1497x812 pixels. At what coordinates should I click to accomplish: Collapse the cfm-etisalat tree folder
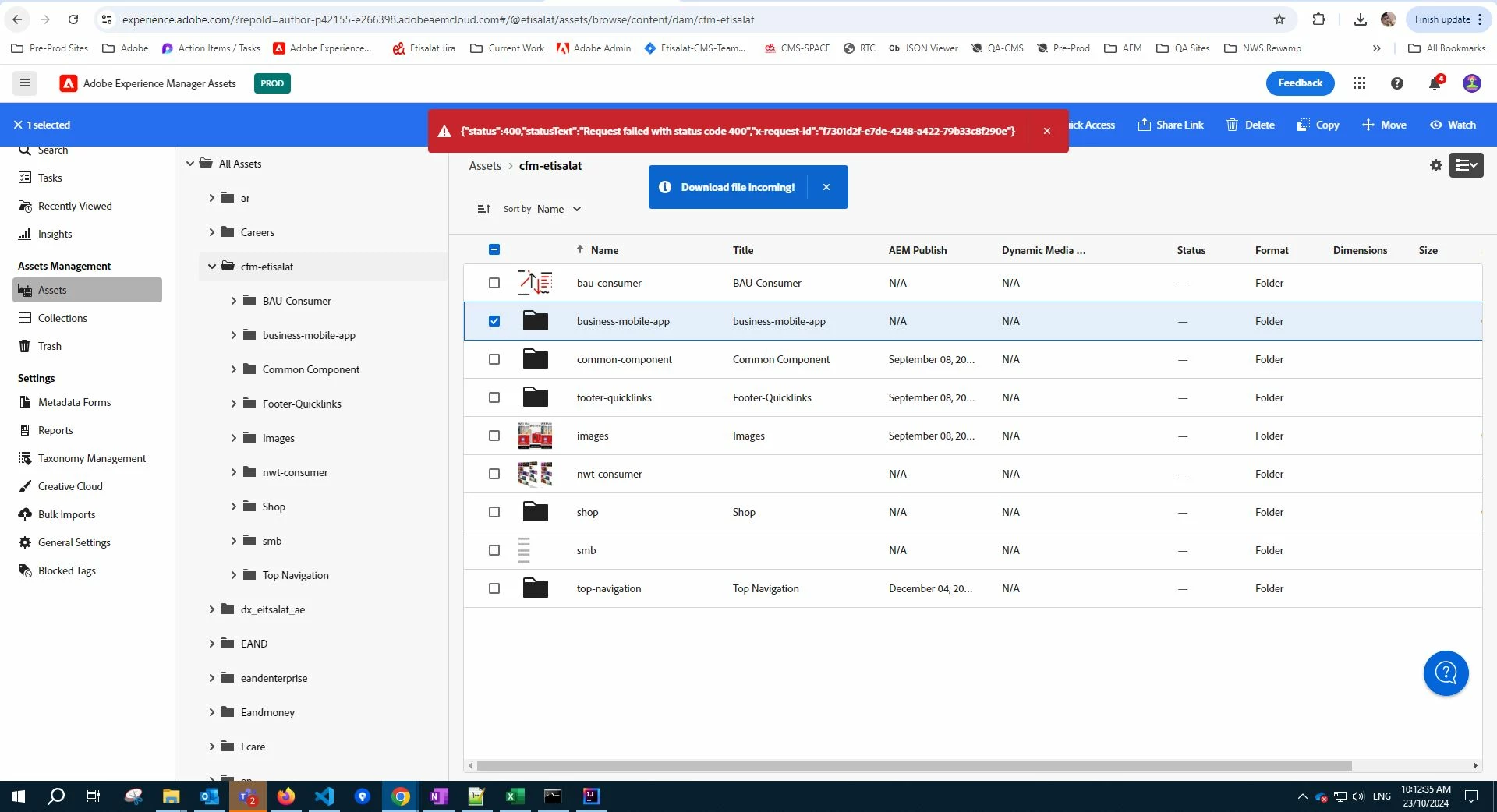tap(211, 267)
